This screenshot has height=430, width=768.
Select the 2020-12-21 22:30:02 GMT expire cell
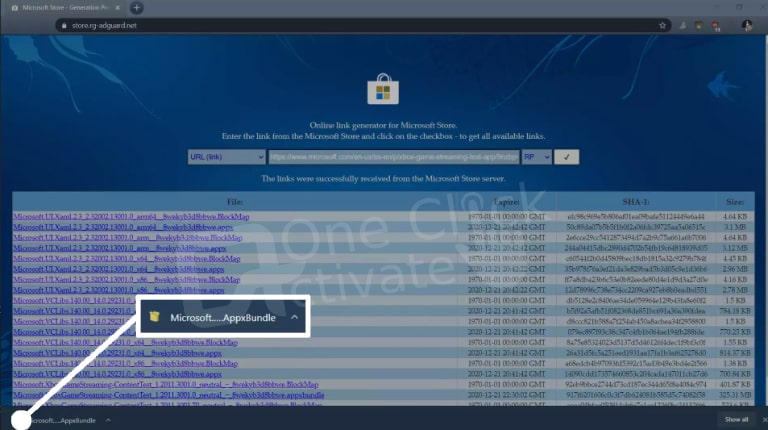click(506, 395)
